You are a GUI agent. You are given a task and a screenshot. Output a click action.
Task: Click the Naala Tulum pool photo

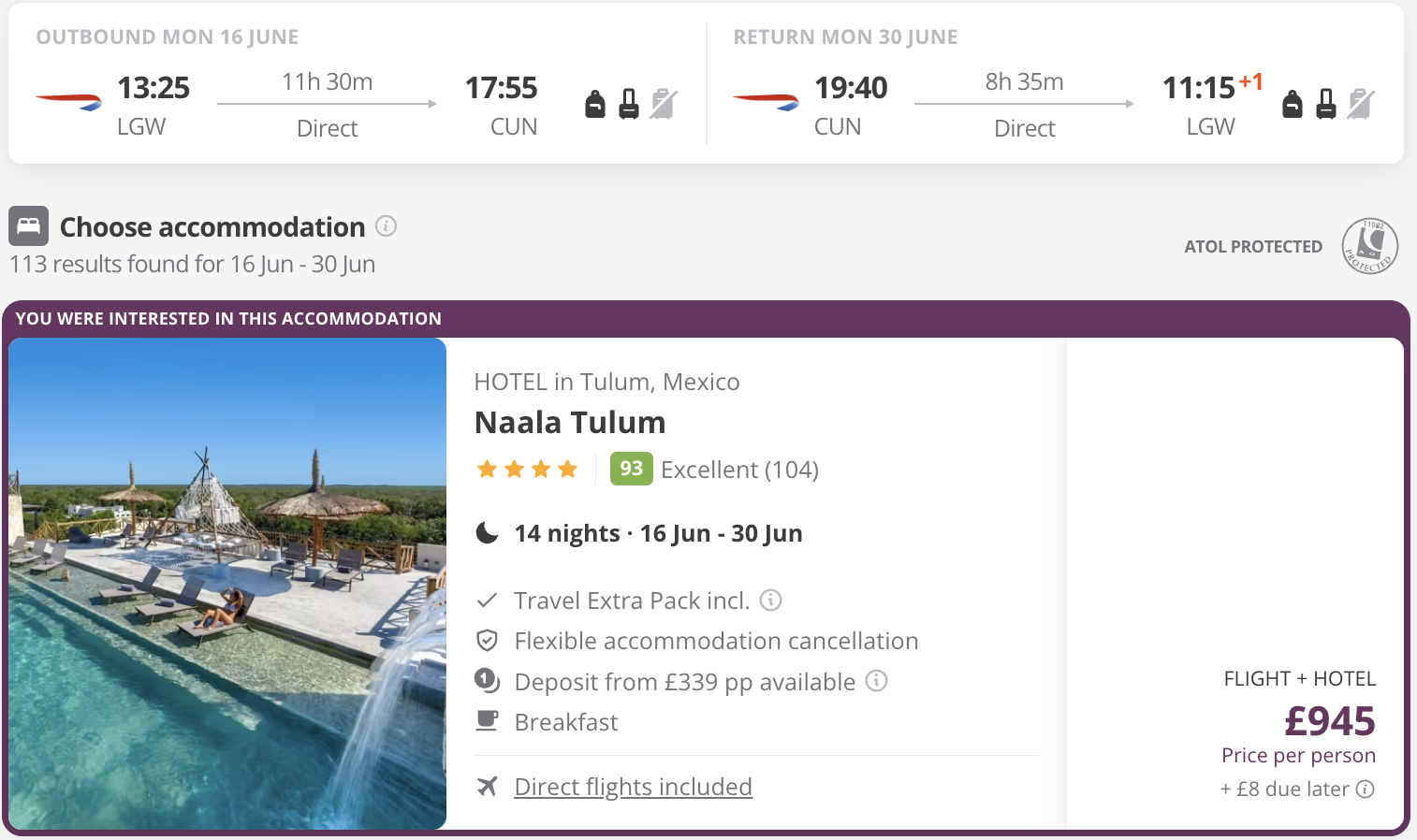227,584
